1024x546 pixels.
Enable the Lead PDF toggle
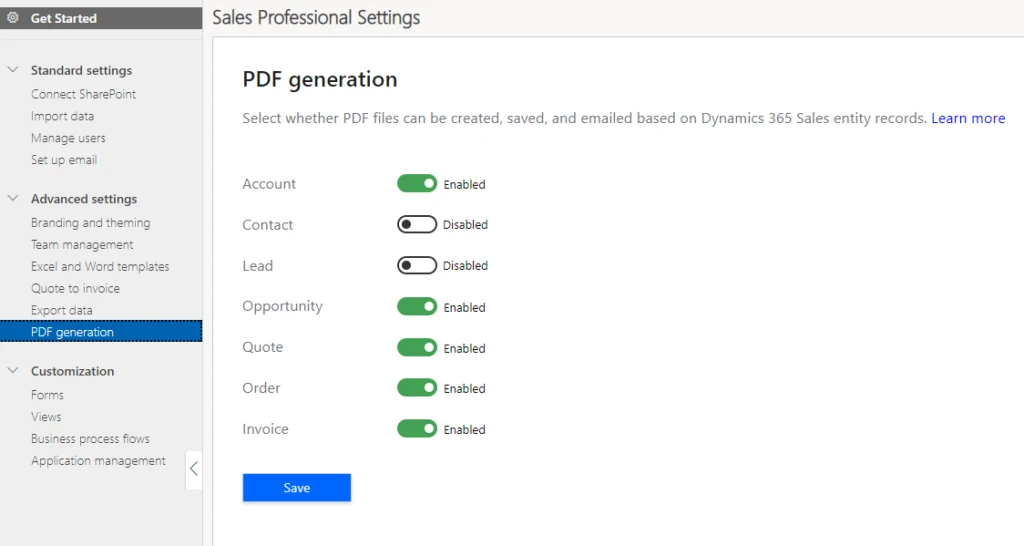click(417, 265)
